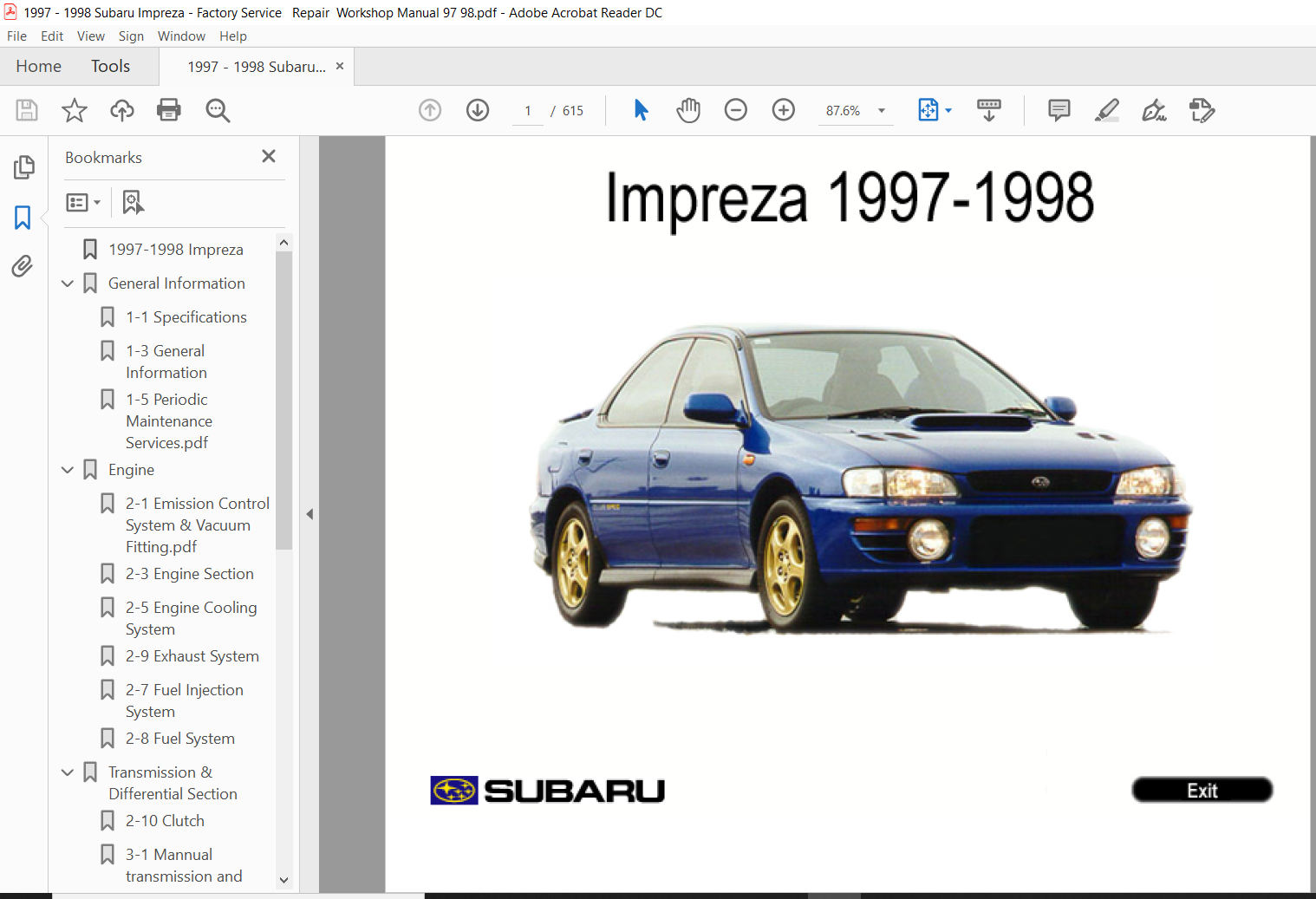Open the bookmarks Options menu

[83, 203]
